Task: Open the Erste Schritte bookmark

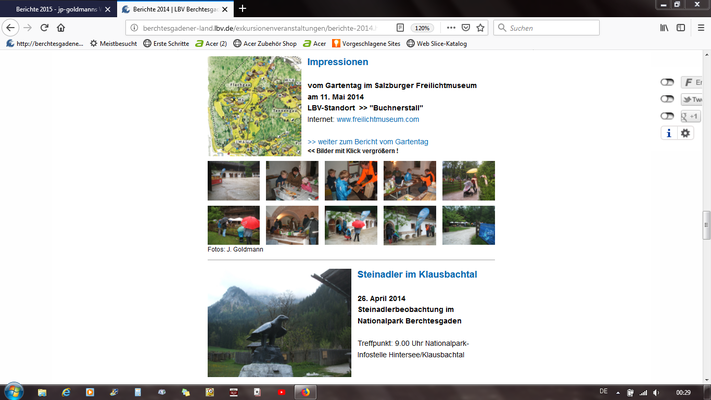Action: click(166, 44)
